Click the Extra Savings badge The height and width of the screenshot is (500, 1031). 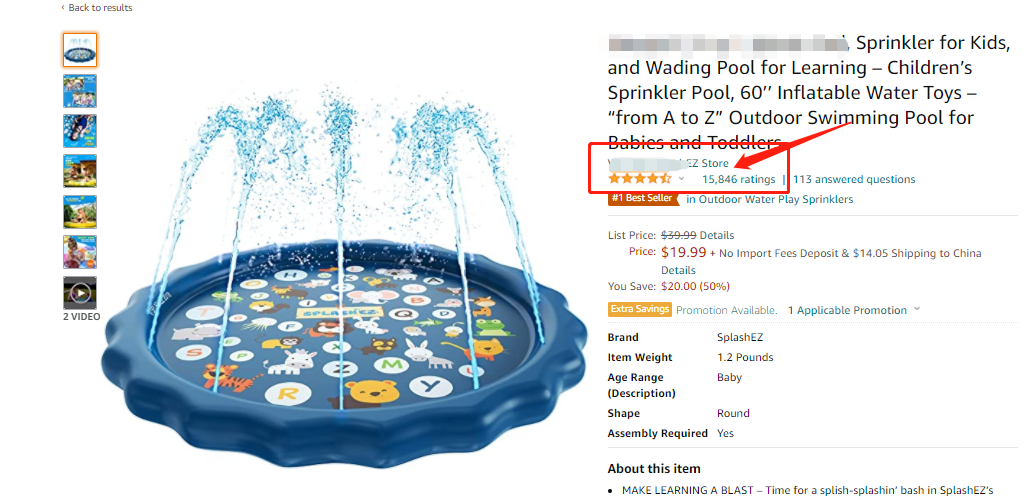pos(639,310)
